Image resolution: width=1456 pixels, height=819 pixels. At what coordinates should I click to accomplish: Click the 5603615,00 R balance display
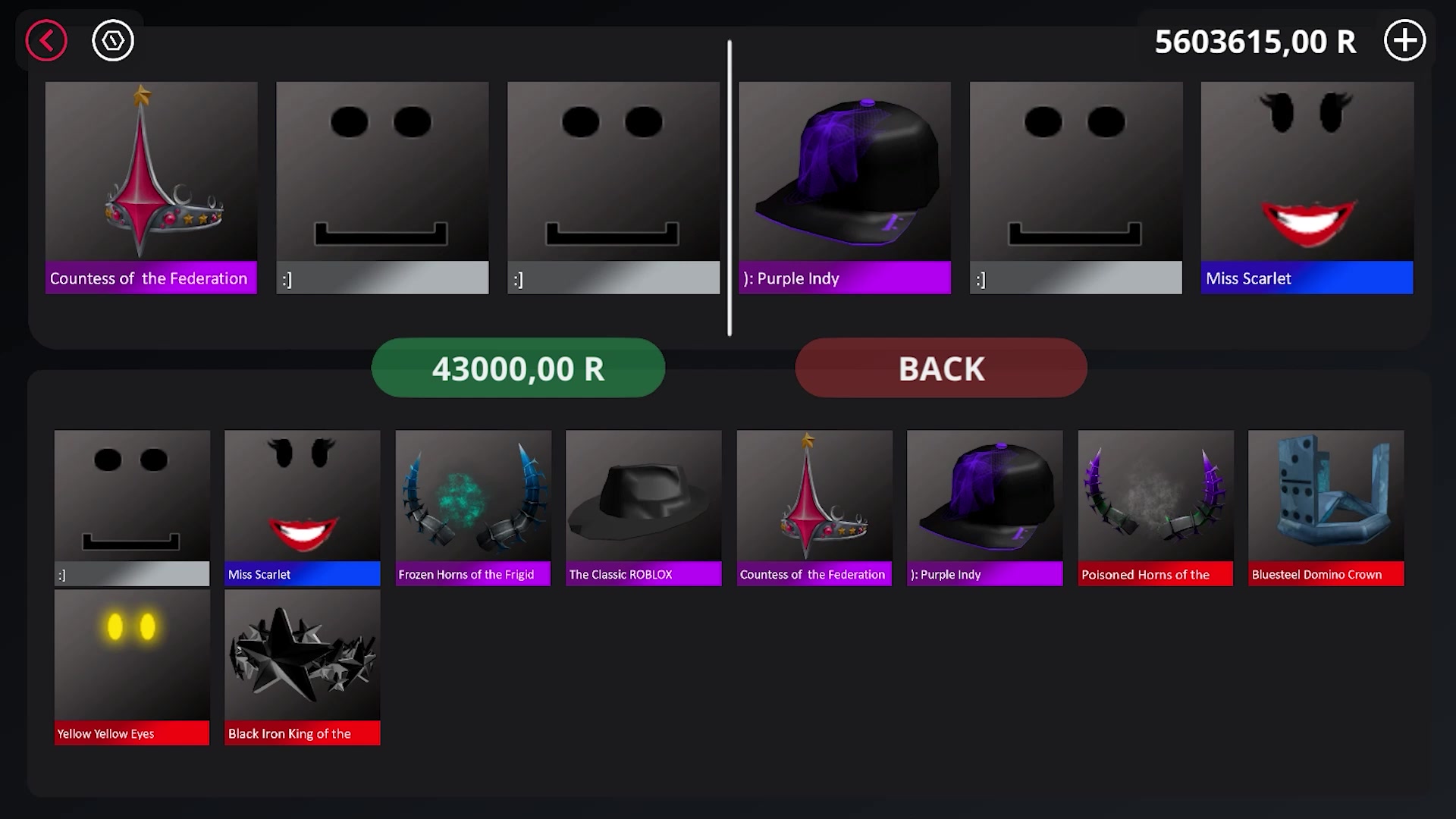(x=1255, y=42)
